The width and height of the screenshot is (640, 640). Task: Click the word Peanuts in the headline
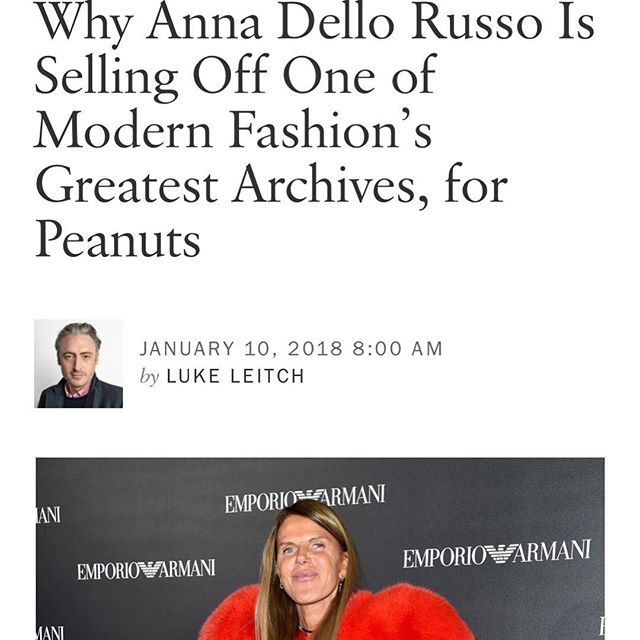point(118,240)
